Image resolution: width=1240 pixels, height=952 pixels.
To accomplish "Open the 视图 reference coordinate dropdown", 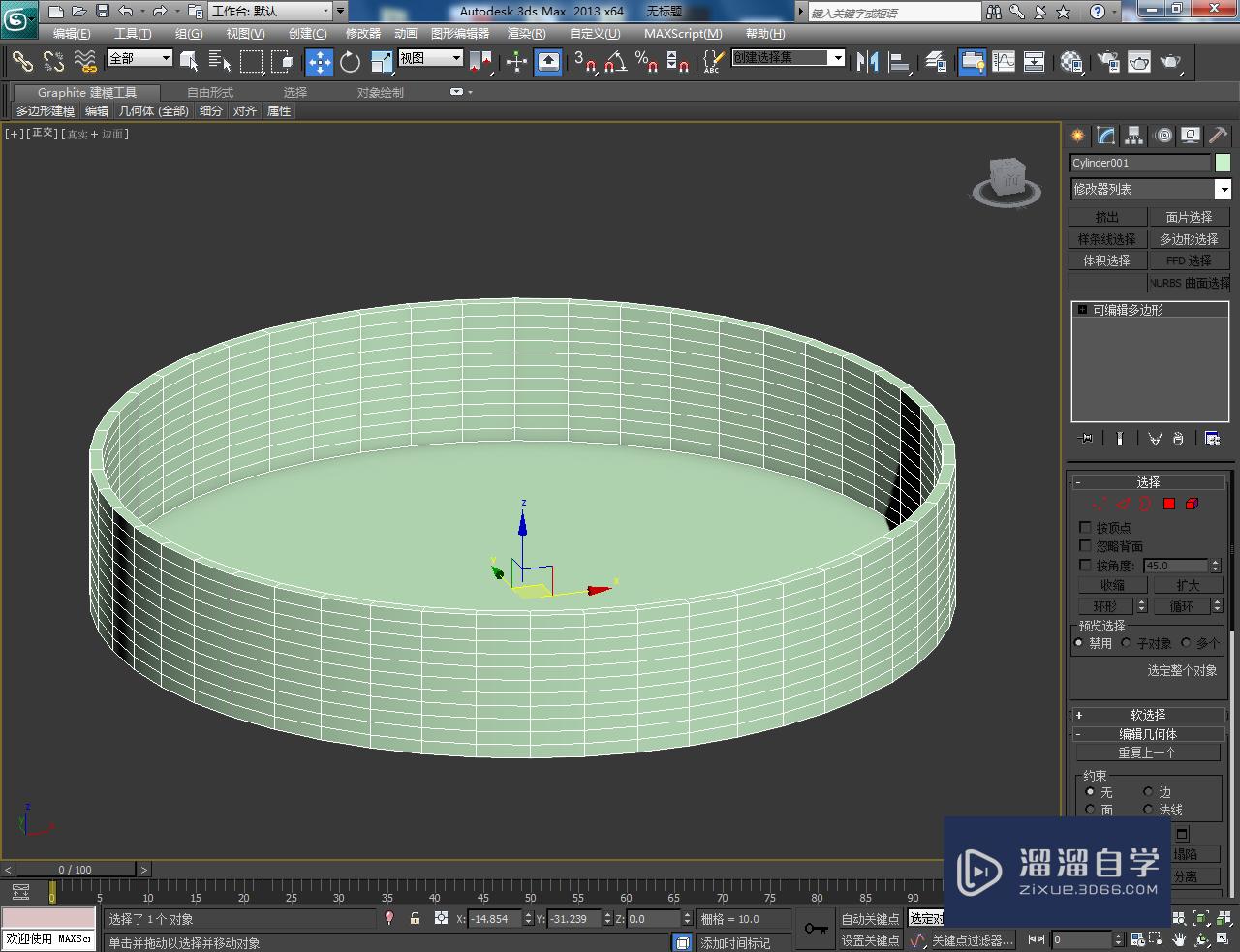I will pos(430,58).
